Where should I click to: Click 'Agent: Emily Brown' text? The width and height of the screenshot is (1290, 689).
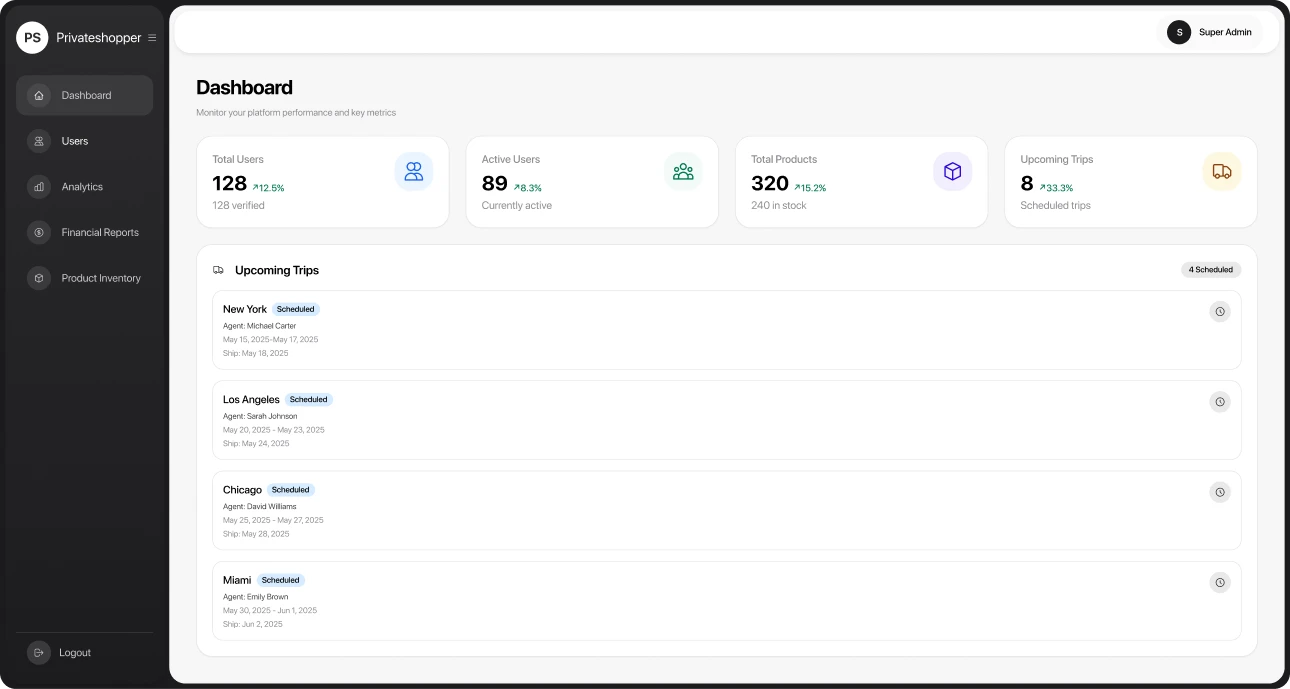(256, 597)
